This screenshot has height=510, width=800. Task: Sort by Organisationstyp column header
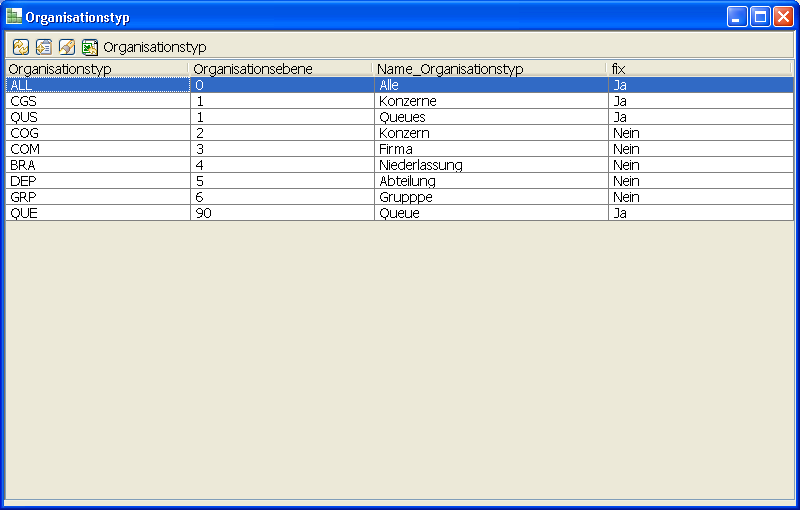pyautogui.click(x=96, y=69)
